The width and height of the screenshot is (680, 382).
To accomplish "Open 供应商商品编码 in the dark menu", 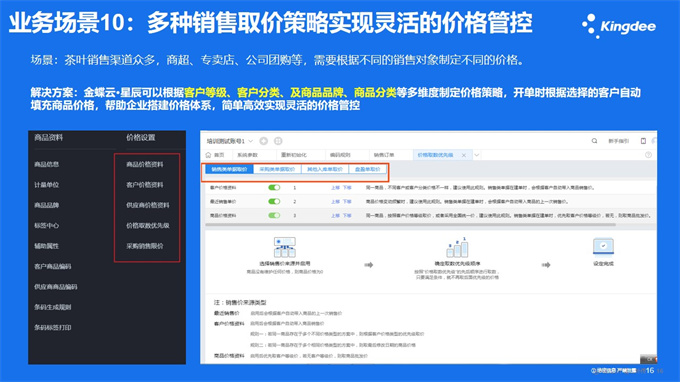I will (56, 287).
